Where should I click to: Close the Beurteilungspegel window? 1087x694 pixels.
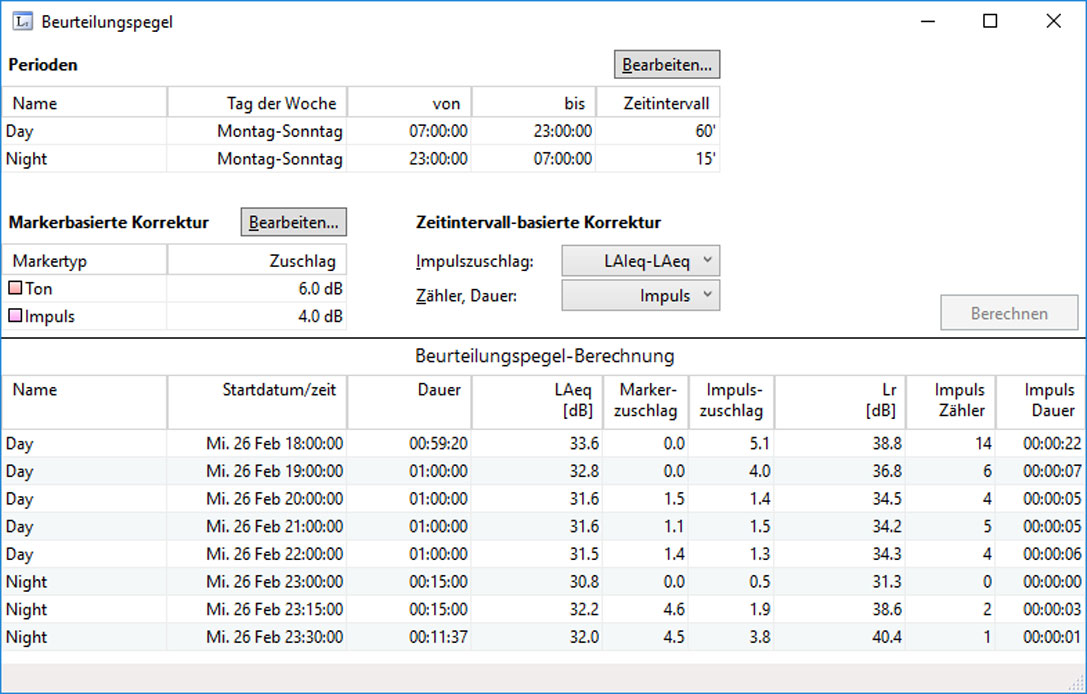click(1053, 21)
